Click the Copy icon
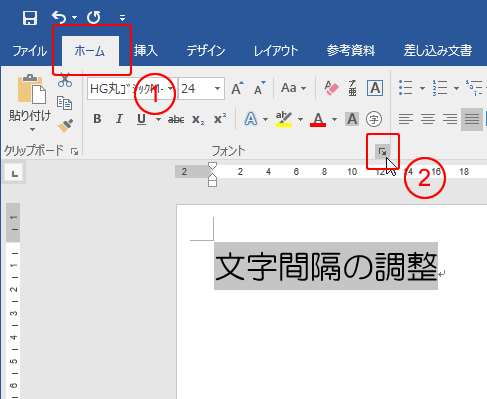This screenshot has height=399, width=487. pos(65,103)
